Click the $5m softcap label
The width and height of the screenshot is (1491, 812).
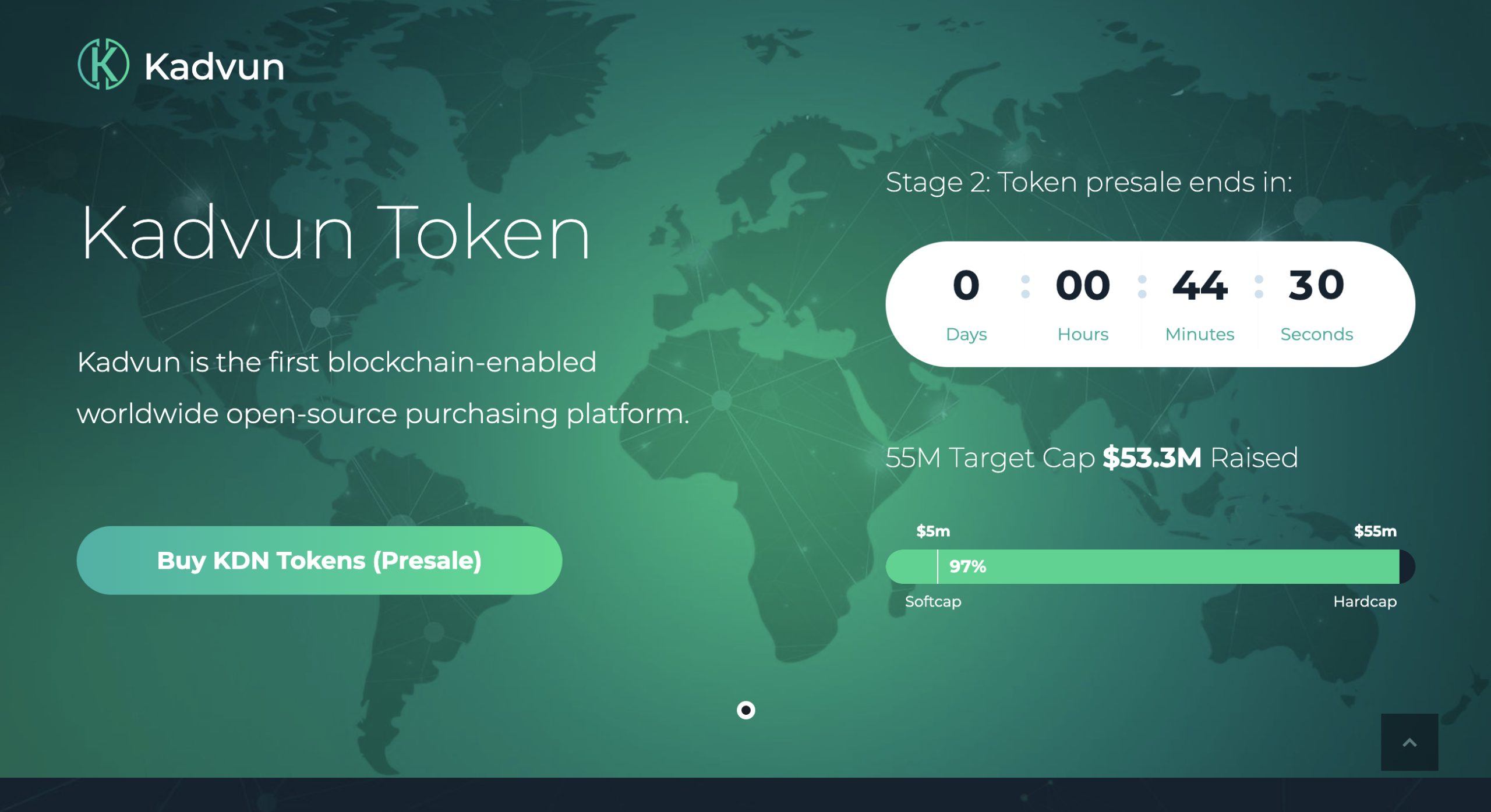tap(934, 531)
